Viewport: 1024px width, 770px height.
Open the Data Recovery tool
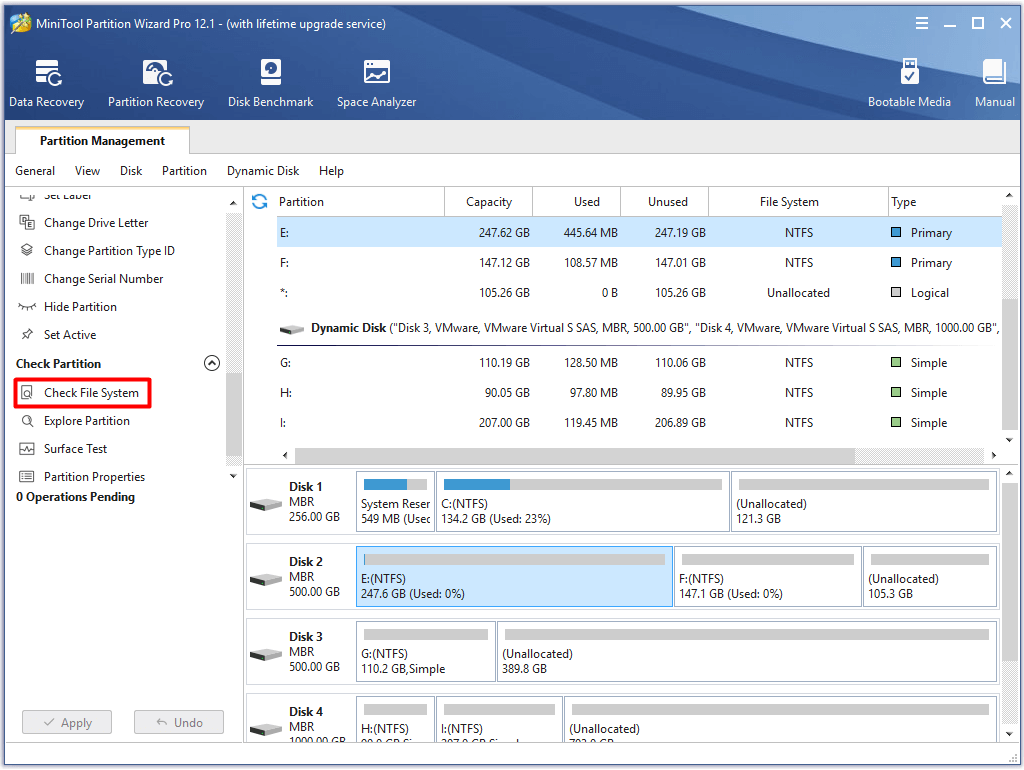click(x=46, y=83)
